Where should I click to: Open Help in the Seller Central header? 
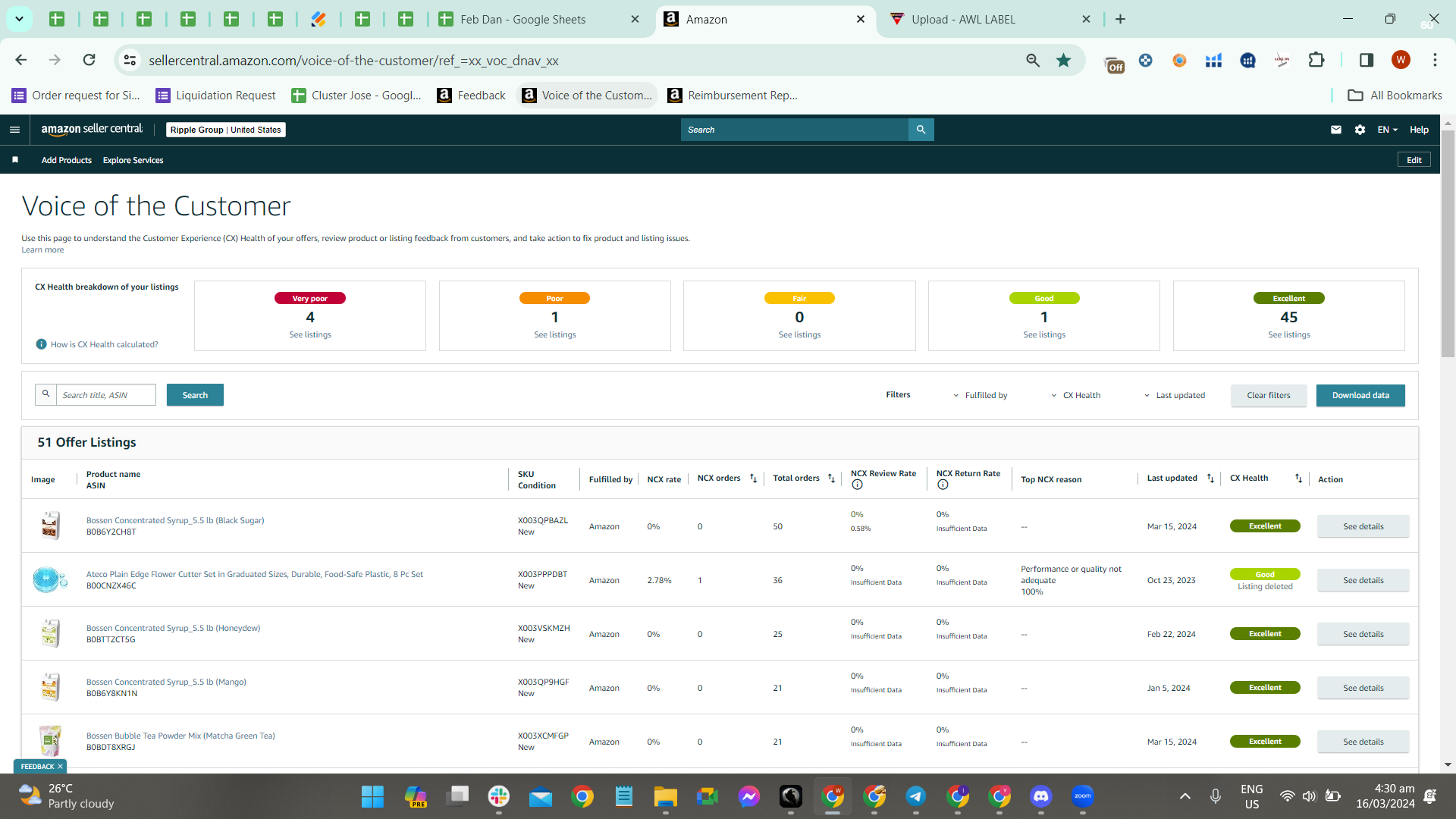coord(1420,130)
